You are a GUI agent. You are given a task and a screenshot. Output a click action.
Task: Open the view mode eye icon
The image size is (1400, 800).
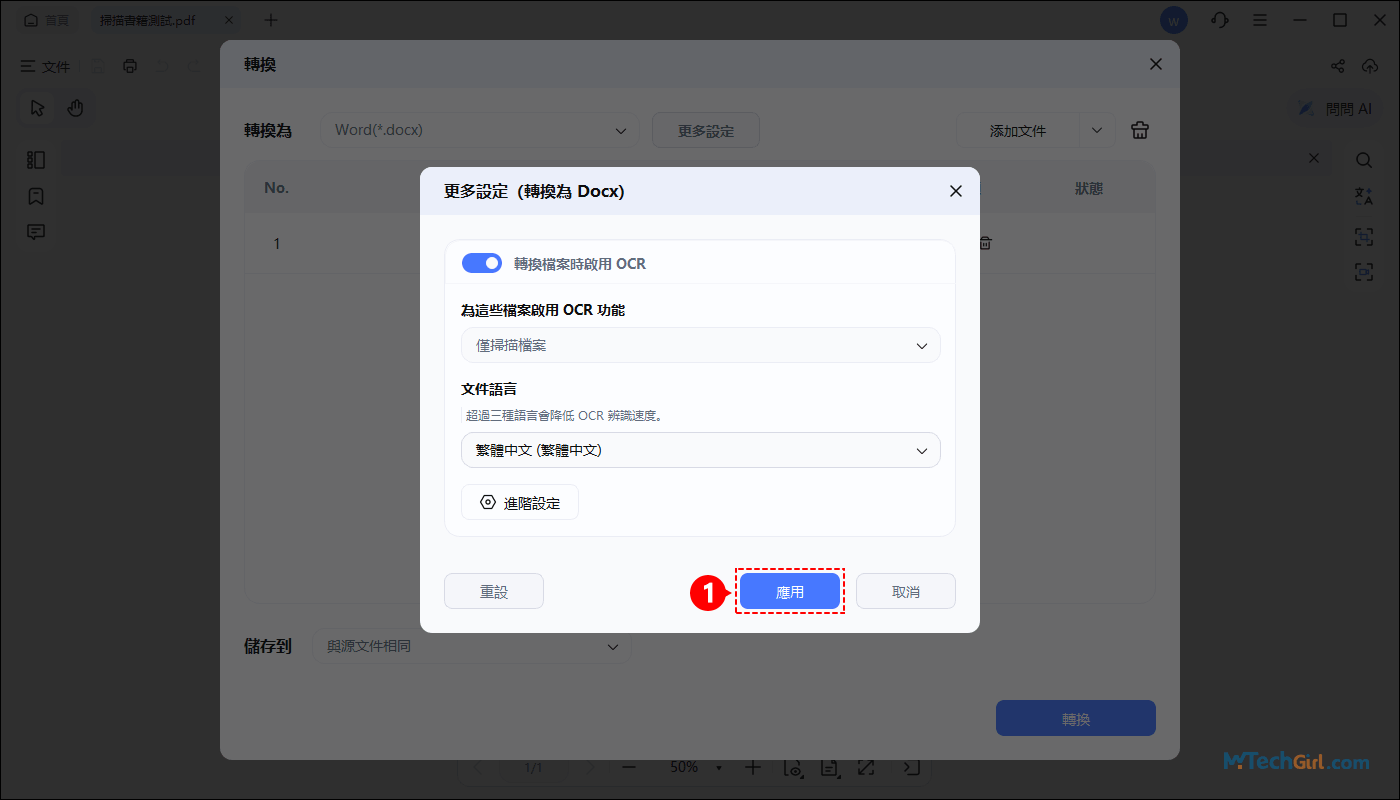(794, 768)
